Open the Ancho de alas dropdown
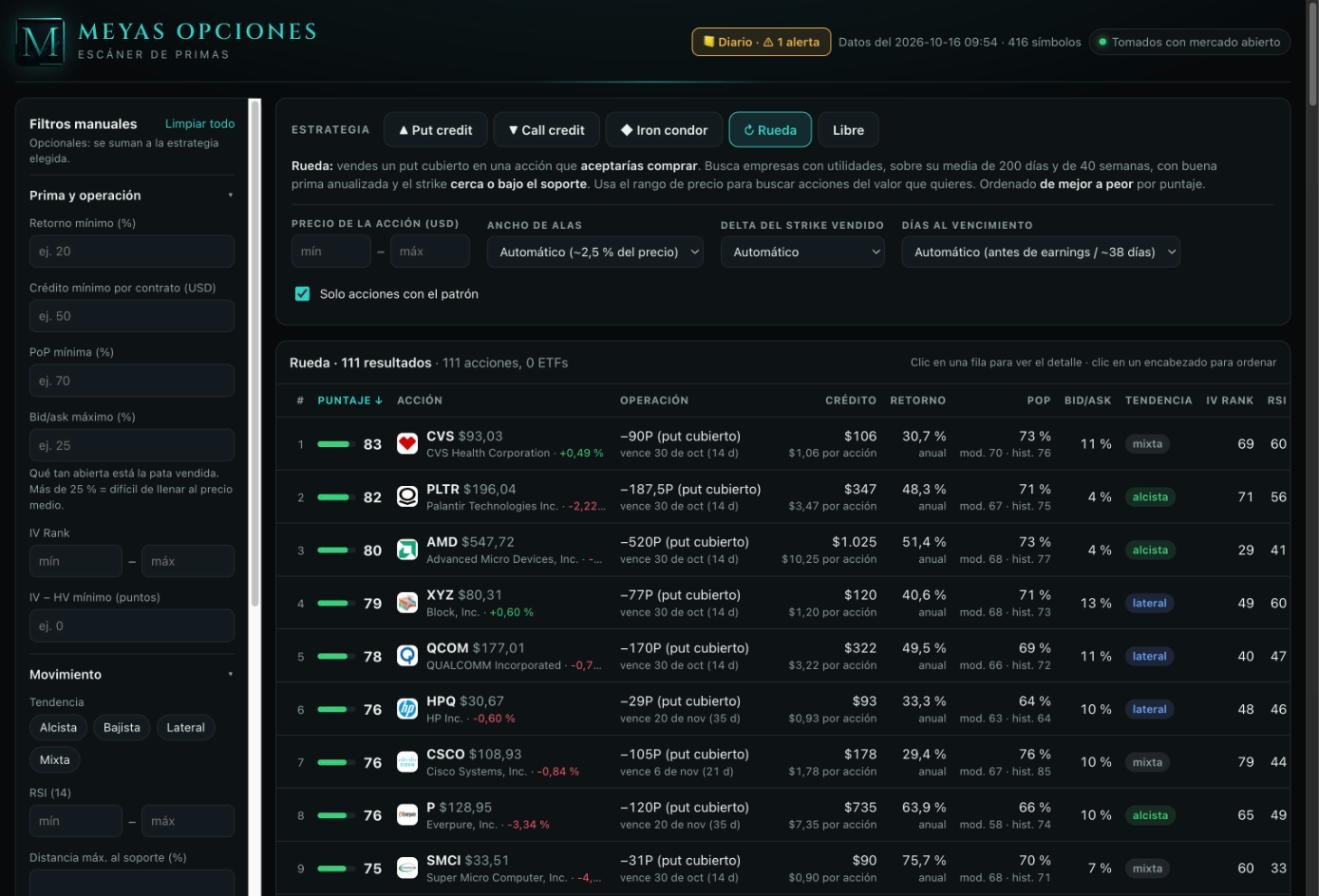 coord(595,252)
